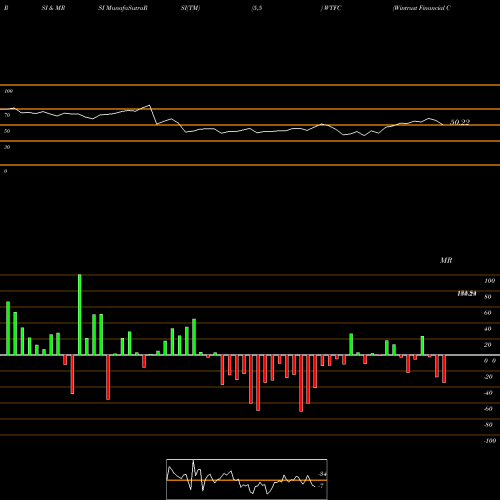
Task: Click the '40' label on the MR axis
Action: (x=488, y=329)
